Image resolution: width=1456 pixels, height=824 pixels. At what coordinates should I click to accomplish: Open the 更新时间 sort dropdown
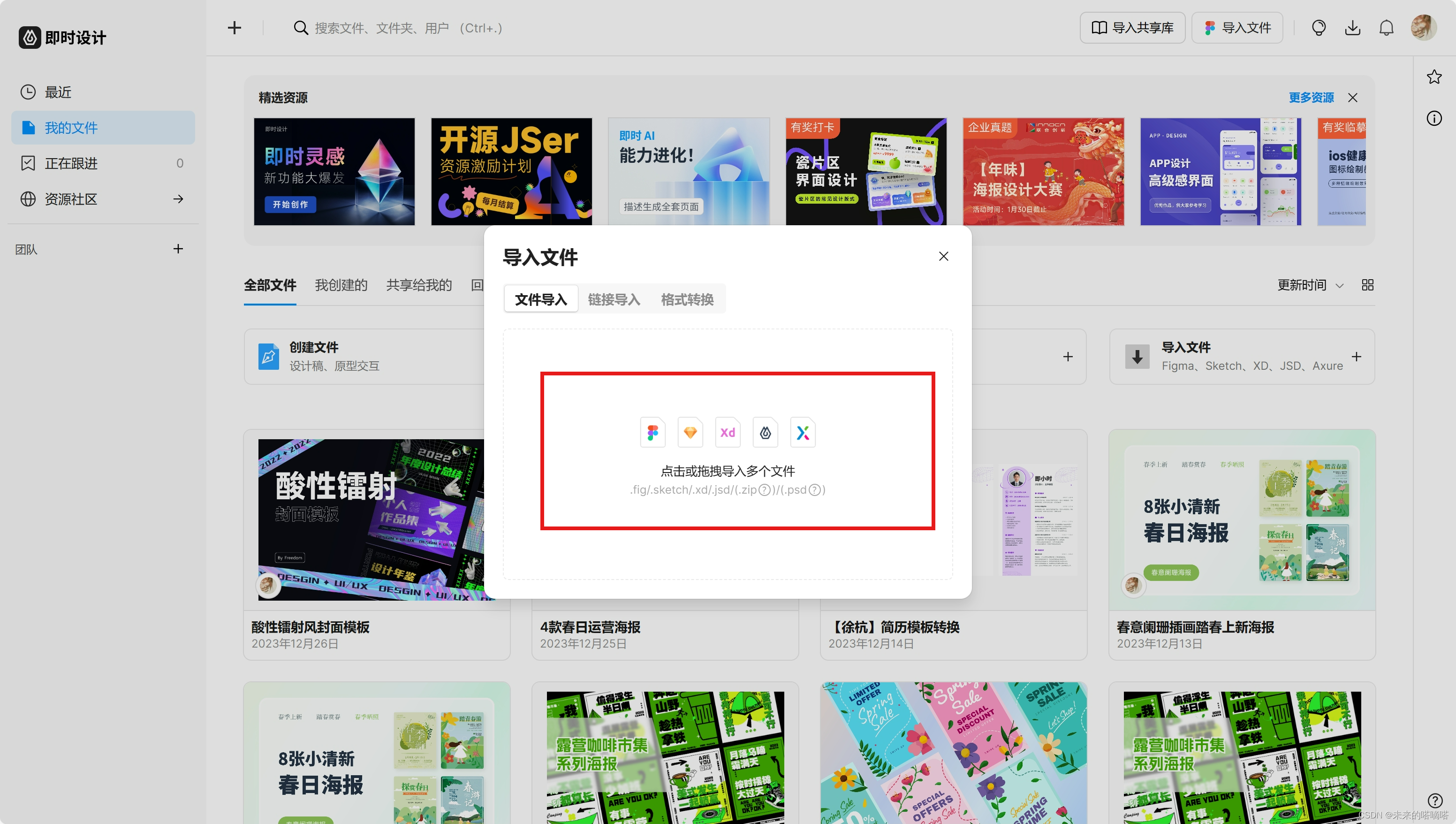(1310, 285)
